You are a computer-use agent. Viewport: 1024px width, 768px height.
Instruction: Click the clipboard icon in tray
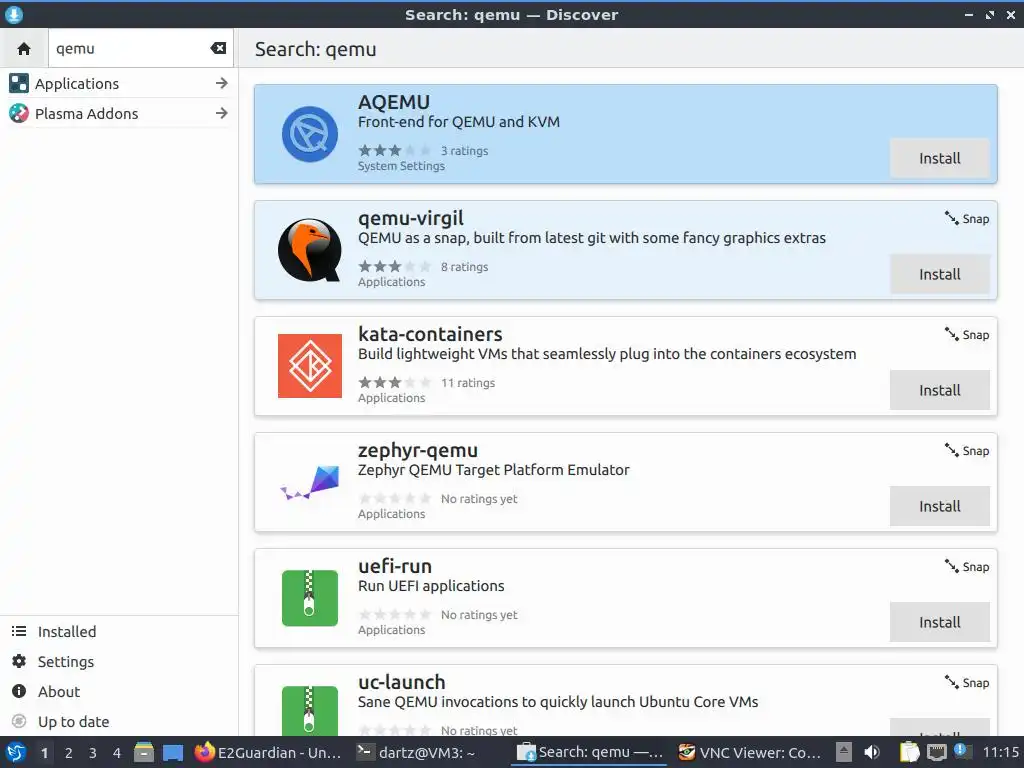tap(908, 753)
